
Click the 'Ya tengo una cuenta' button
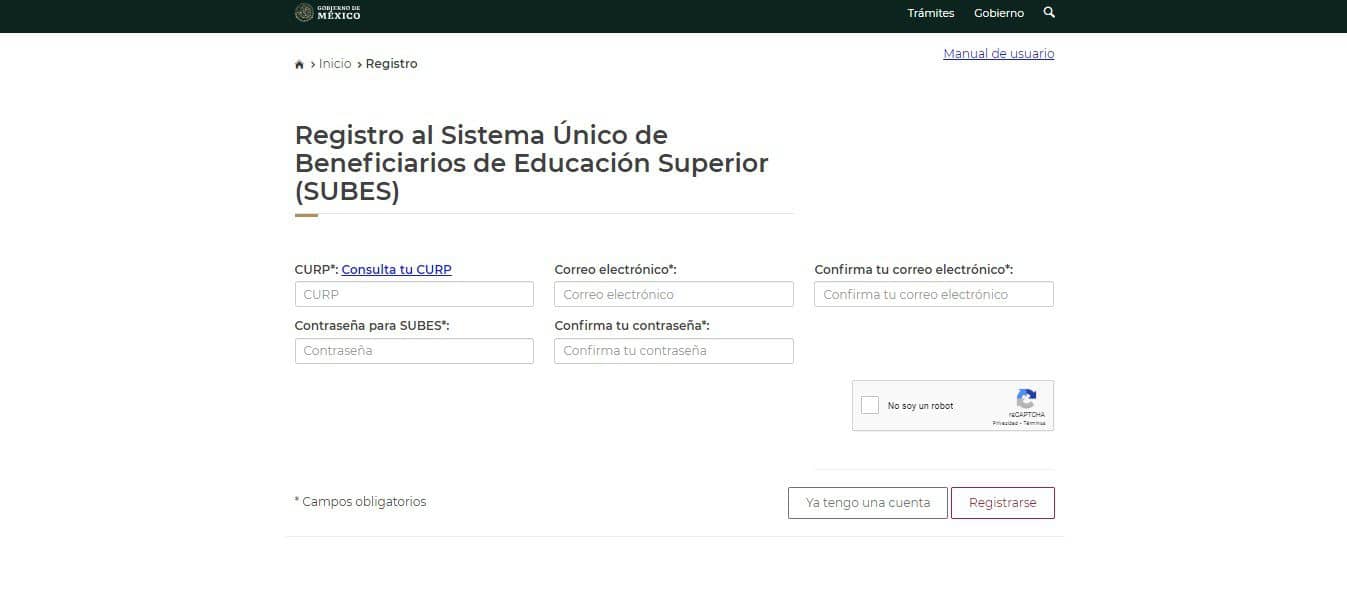[x=868, y=503]
